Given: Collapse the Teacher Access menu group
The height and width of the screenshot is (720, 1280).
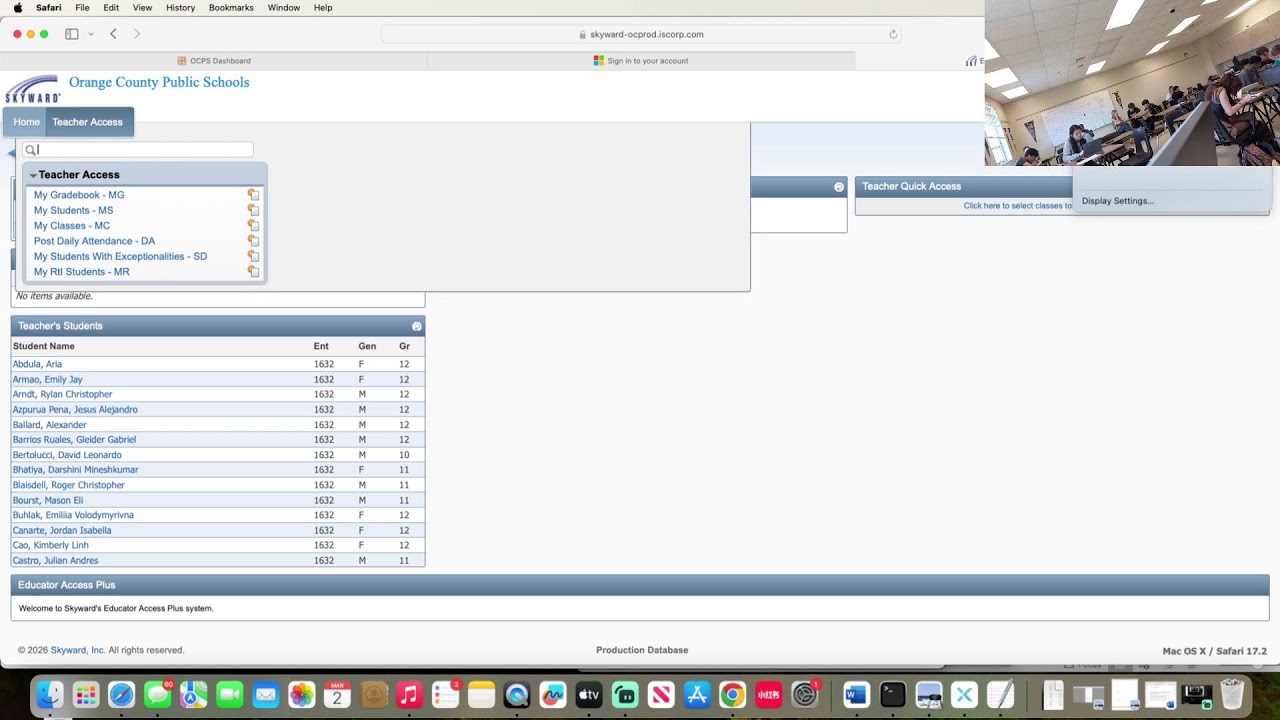Looking at the screenshot, I should [33, 175].
